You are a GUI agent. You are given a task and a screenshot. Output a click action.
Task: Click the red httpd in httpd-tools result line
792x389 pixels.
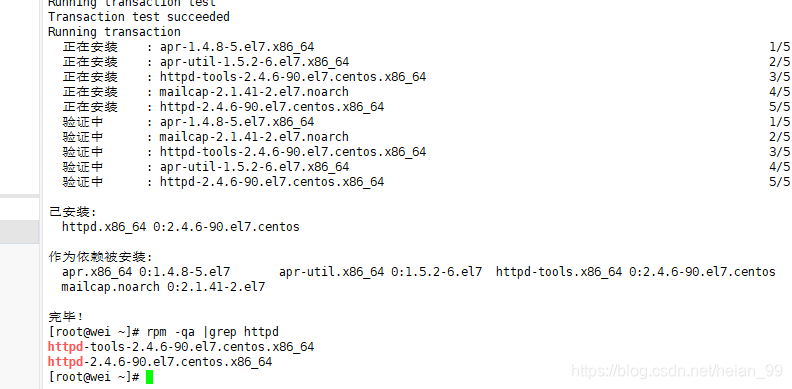tap(66, 347)
